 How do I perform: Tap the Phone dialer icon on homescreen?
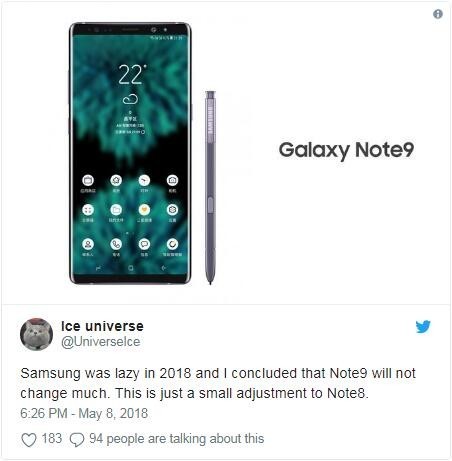[x=116, y=244]
